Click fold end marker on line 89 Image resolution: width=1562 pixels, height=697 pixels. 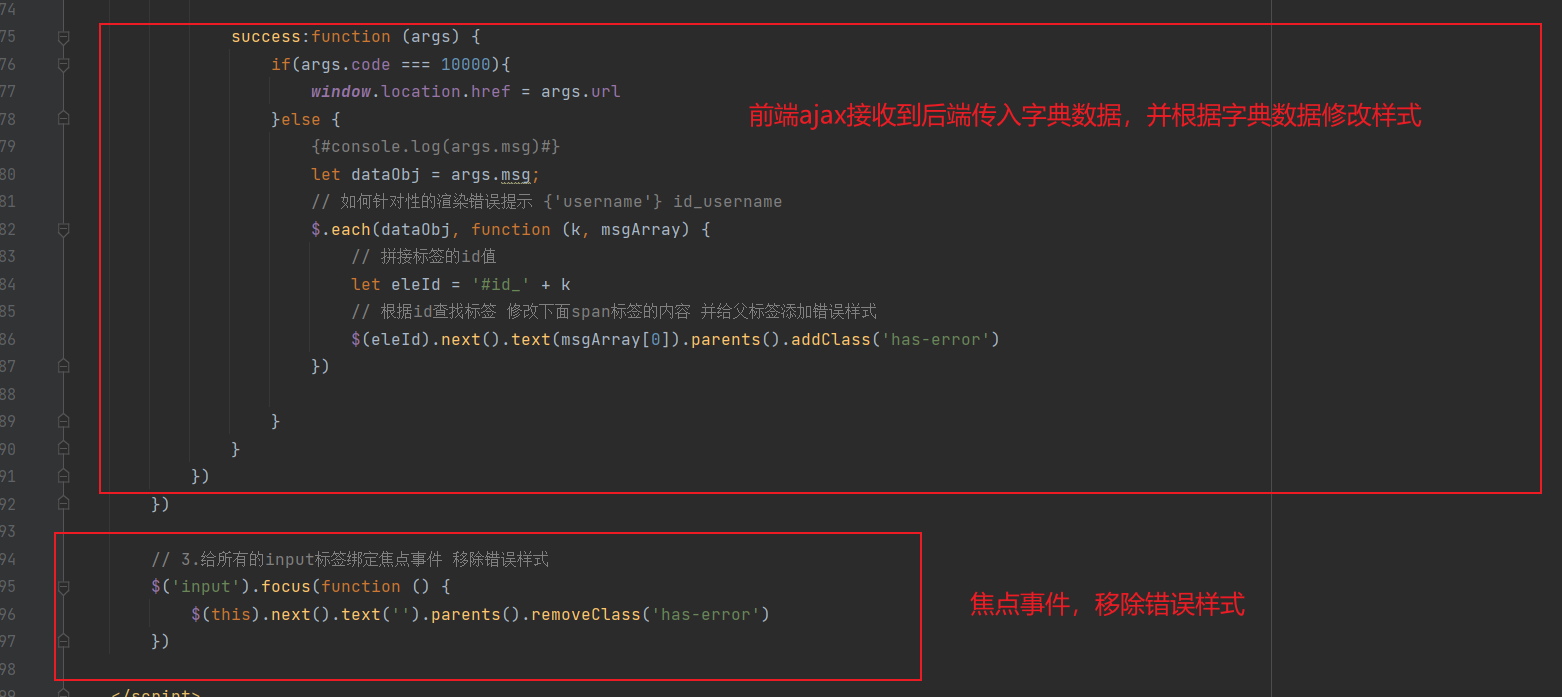tap(64, 422)
